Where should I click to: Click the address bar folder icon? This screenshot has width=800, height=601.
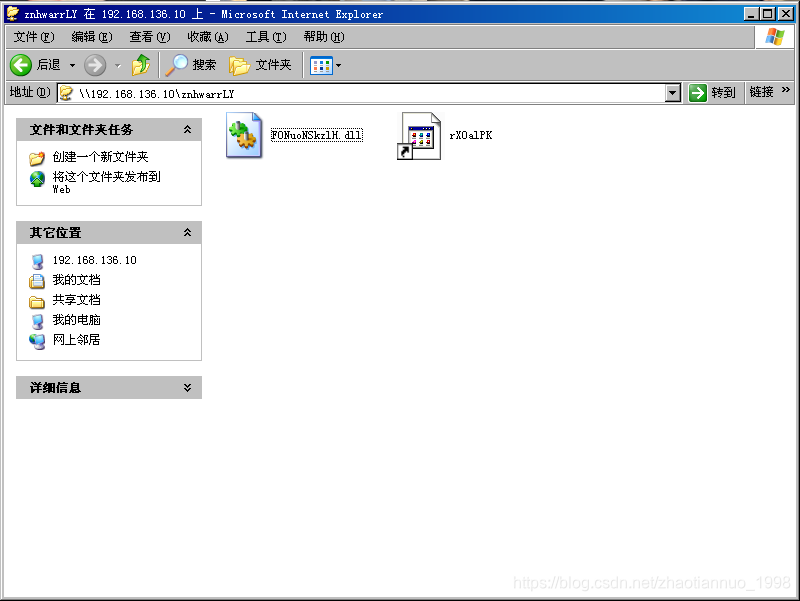tap(66, 93)
